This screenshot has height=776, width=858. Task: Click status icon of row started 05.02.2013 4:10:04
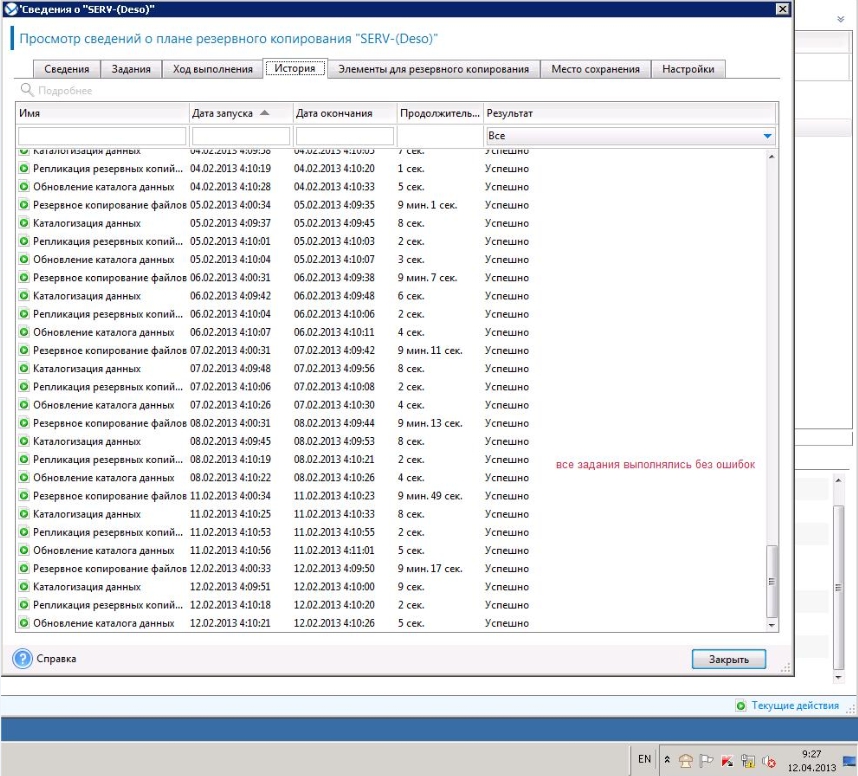tap(24, 259)
